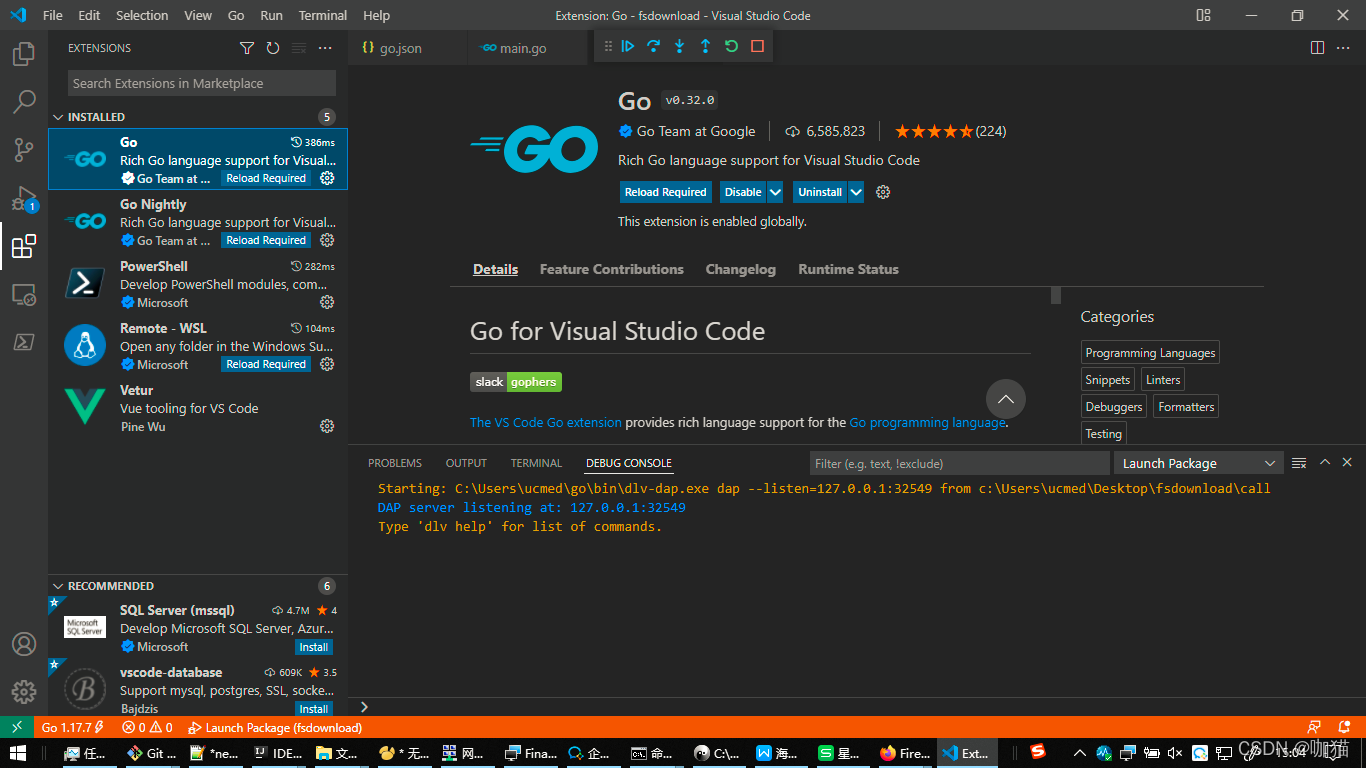Click split editor right icon

coord(1317,48)
